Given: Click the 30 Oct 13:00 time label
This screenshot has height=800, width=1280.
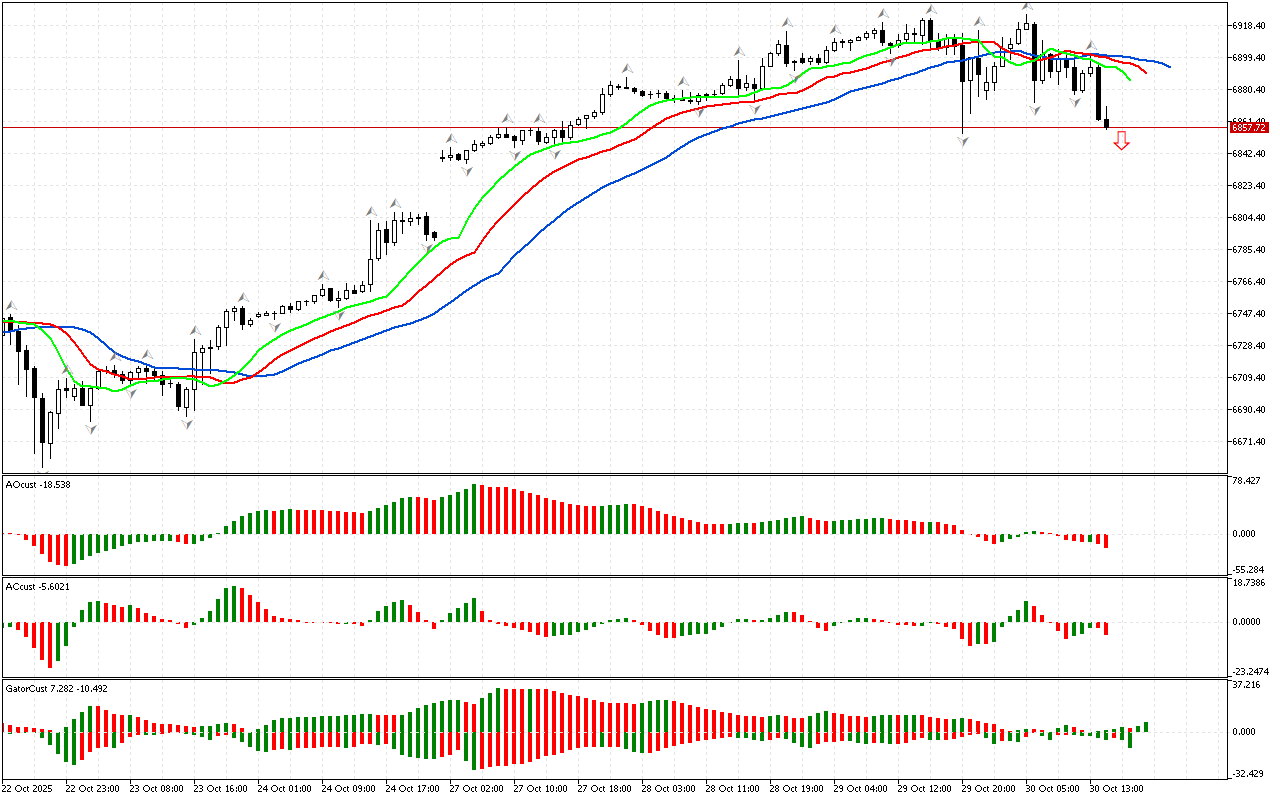Looking at the screenshot, I should coord(1115,788).
